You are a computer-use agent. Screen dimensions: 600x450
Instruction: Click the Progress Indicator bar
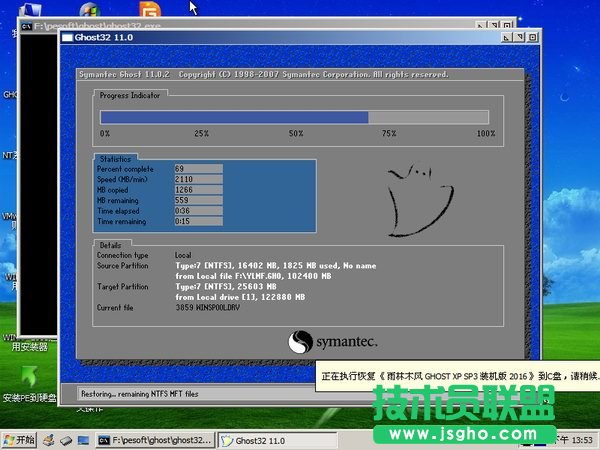pyautogui.click(x=297, y=115)
